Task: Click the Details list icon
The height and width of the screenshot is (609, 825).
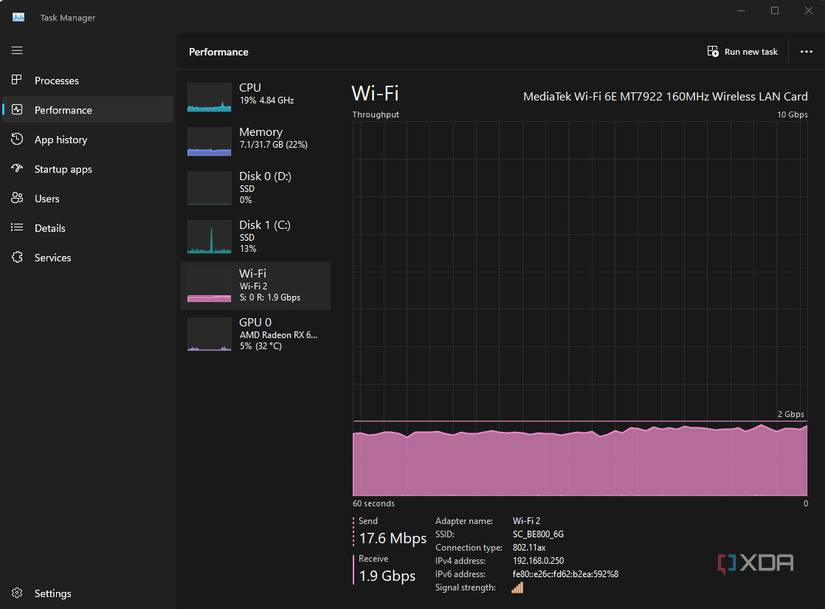Action: click(17, 227)
